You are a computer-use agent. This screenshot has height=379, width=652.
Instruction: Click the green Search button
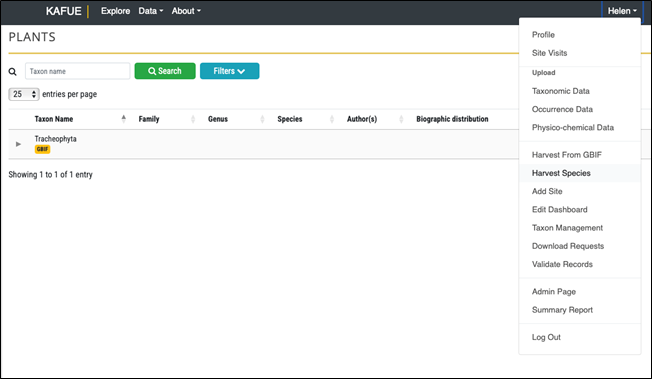pyautogui.click(x=165, y=71)
